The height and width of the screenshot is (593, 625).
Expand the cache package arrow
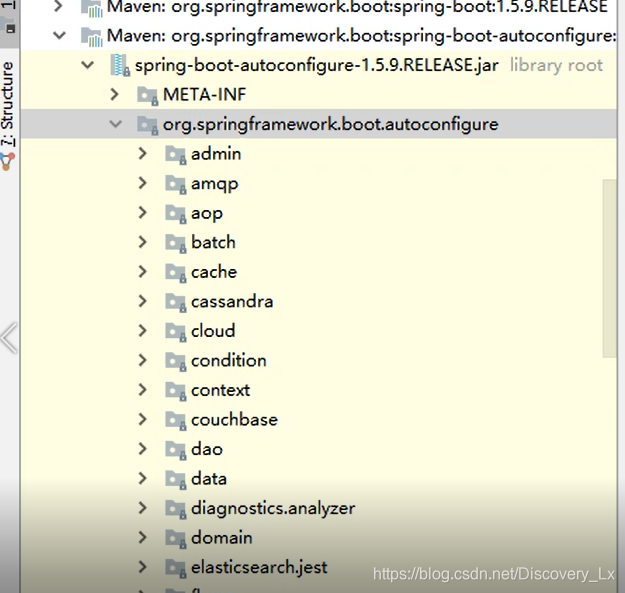tap(143, 272)
